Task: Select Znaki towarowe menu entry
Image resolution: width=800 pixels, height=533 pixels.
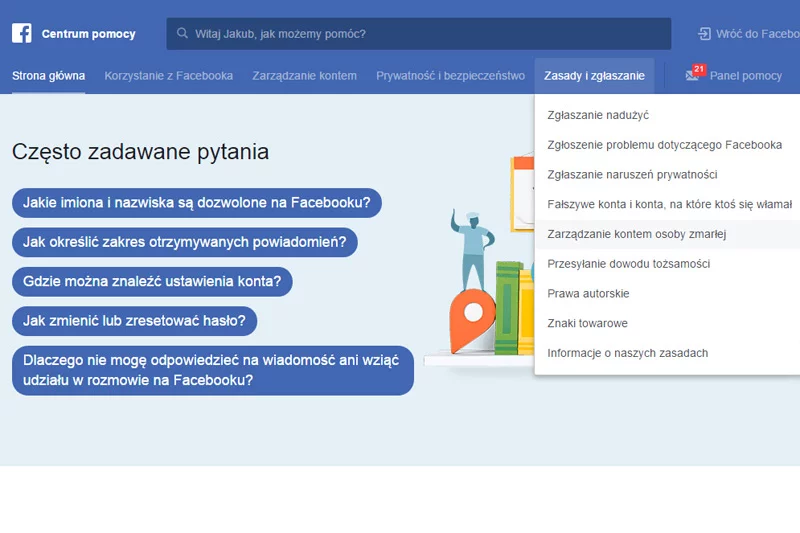Action: coord(667,323)
